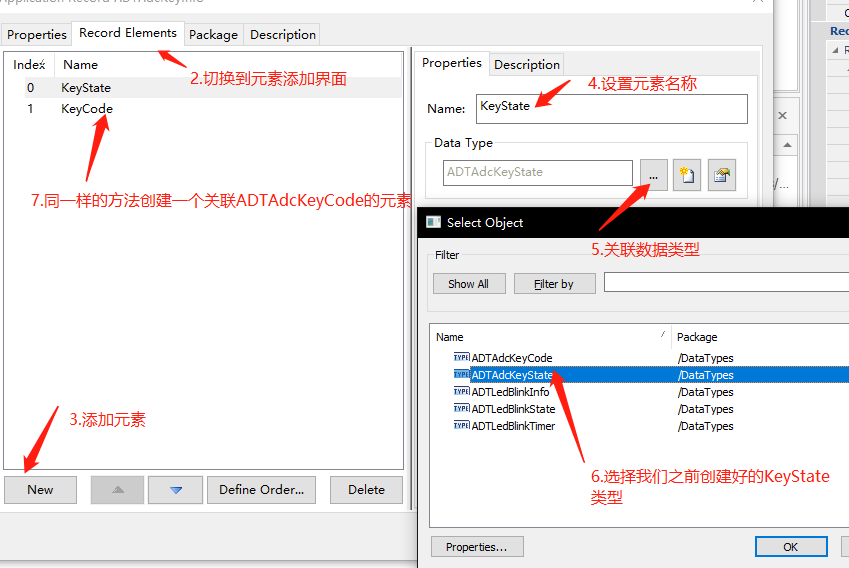
Task: Open the data type properties icon
Action: click(x=721, y=175)
